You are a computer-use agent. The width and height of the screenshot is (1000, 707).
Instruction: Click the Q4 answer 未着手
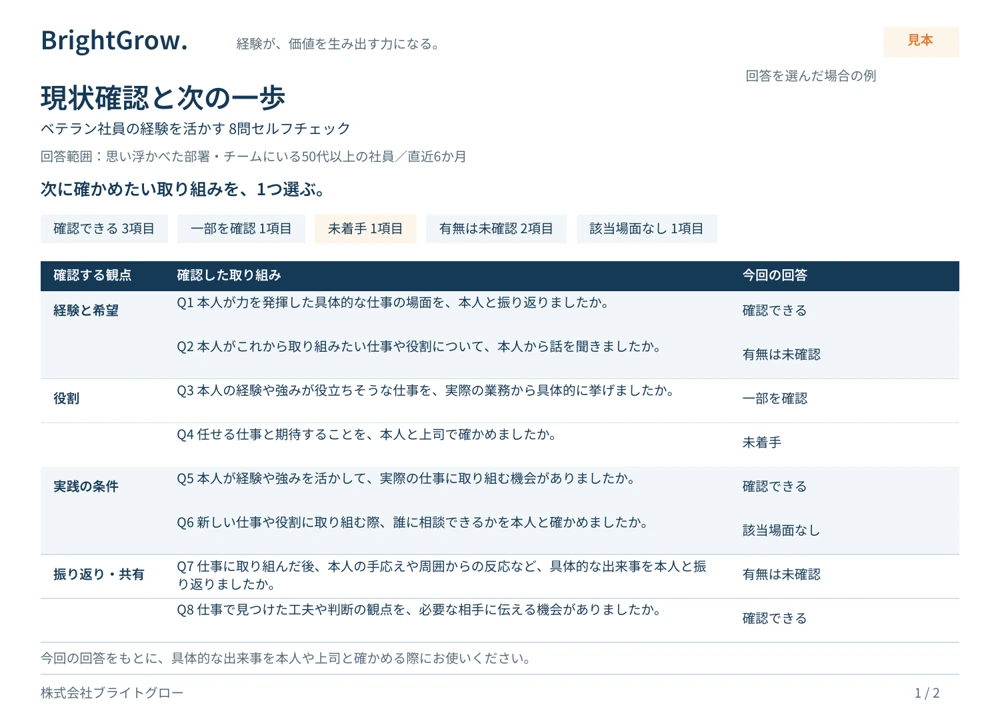761,442
